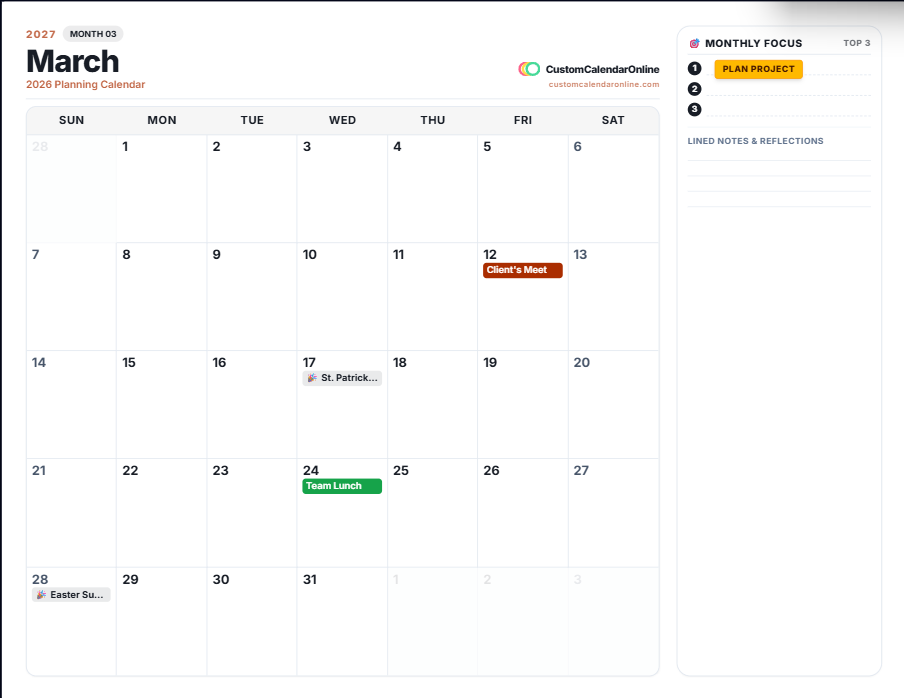The image size is (904, 698).
Task: Click the WED column header
Action: (x=342, y=120)
